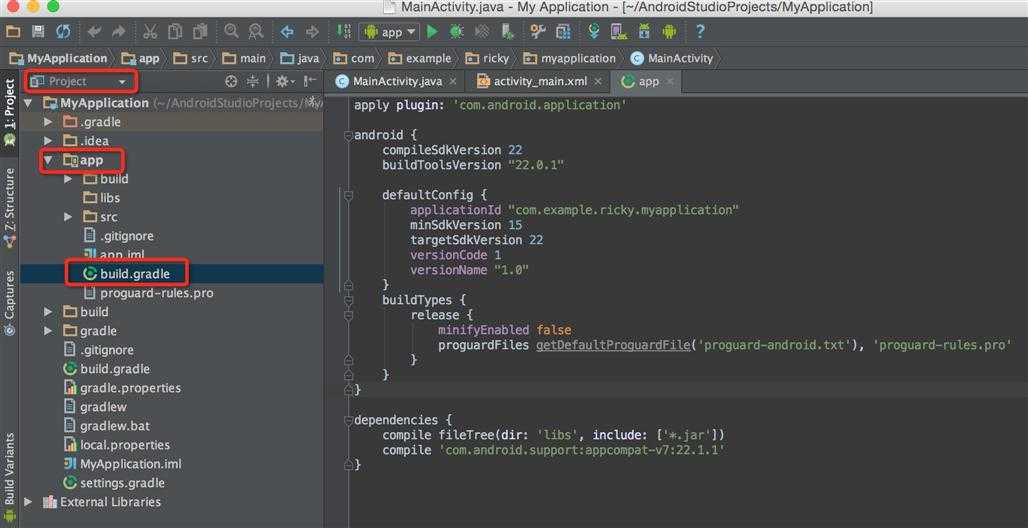Click the Save All floppy disk icon
Image resolution: width=1028 pixels, height=528 pixels.
point(38,31)
